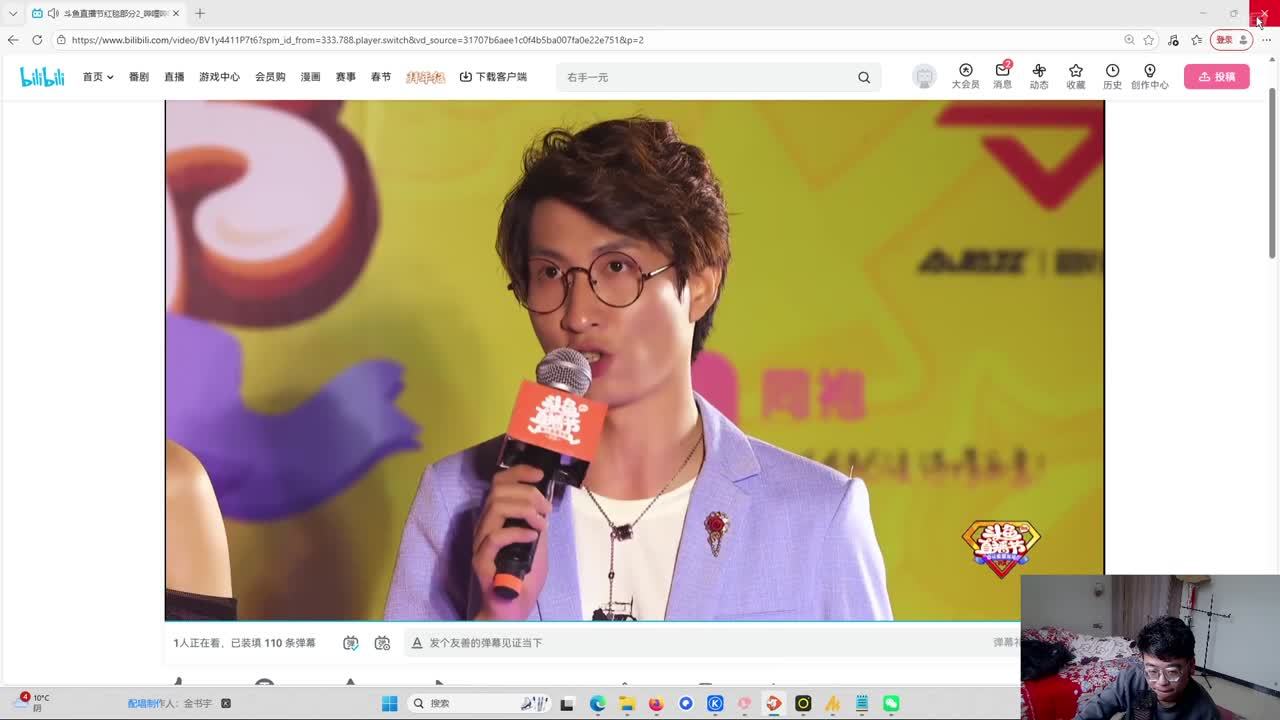The image size is (1280, 720).
Task: Click the user avatar in header
Action: click(x=925, y=77)
